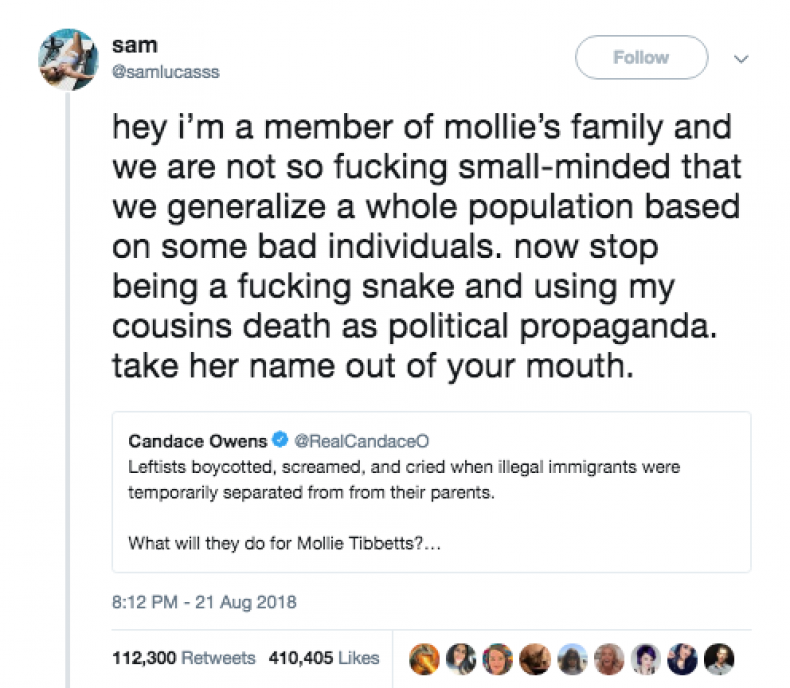Click the blue verified badge icon

(280, 440)
